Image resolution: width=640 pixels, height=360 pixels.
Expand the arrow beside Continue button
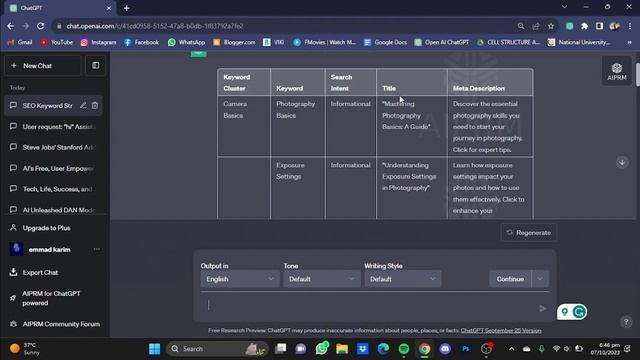pyautogui.click(x=540, y=279)
